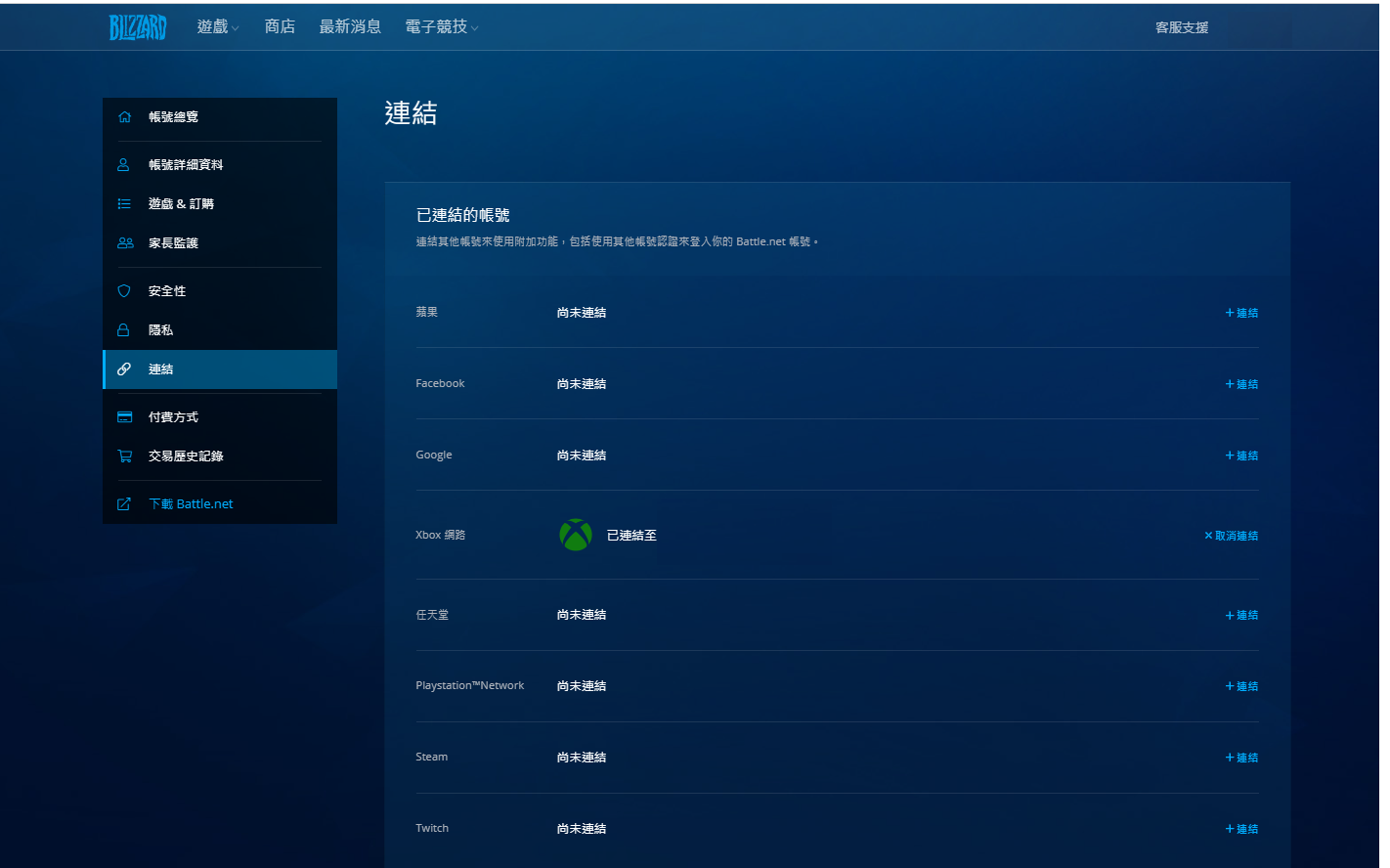Click the list icon for 遊戲 & 訂購
This screenshot has width=1390, height=868.
124,204
